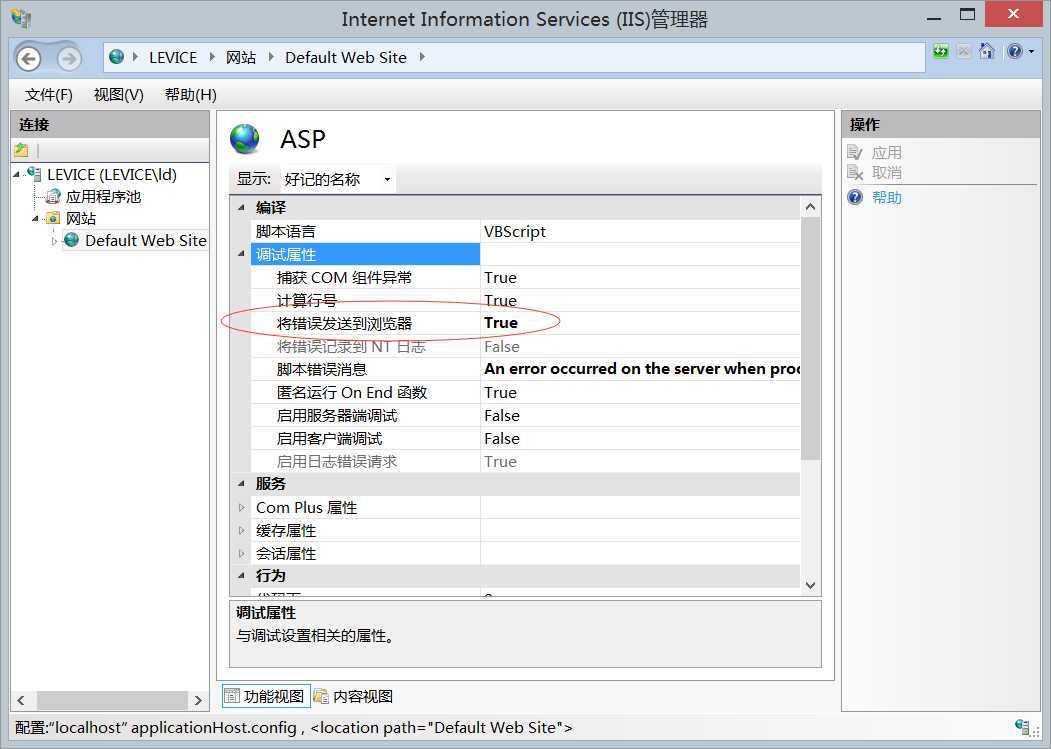Click the 取消 action icon
Viewport: 1051px width, 749px height.
[855, 172]
